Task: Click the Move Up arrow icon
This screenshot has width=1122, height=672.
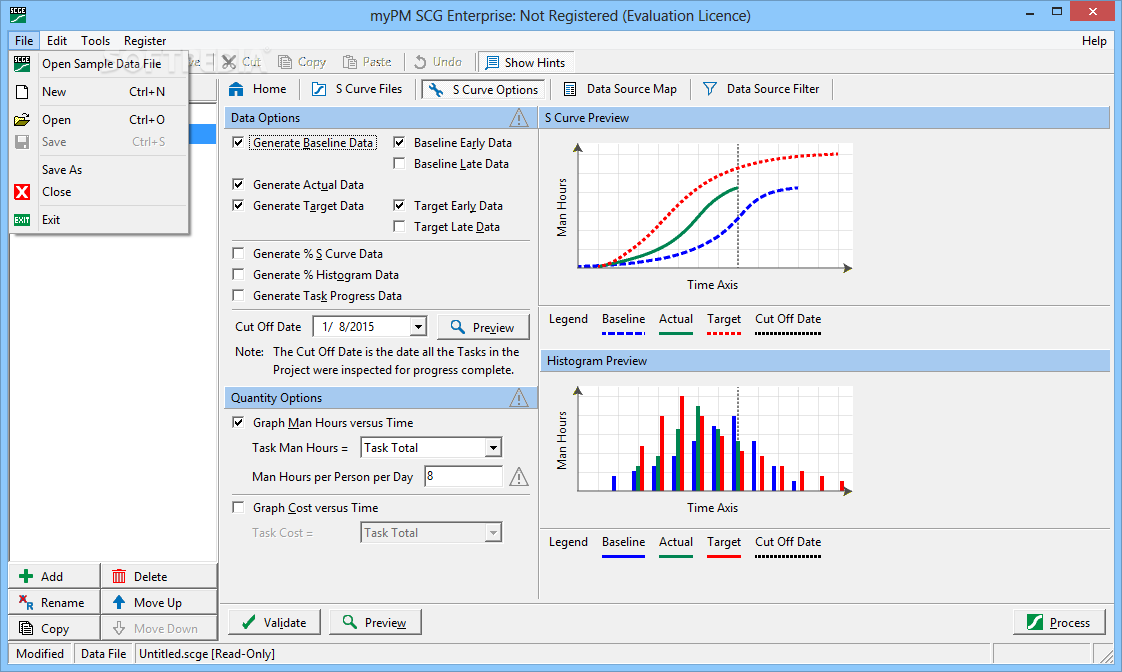Action: pos(119,602)
